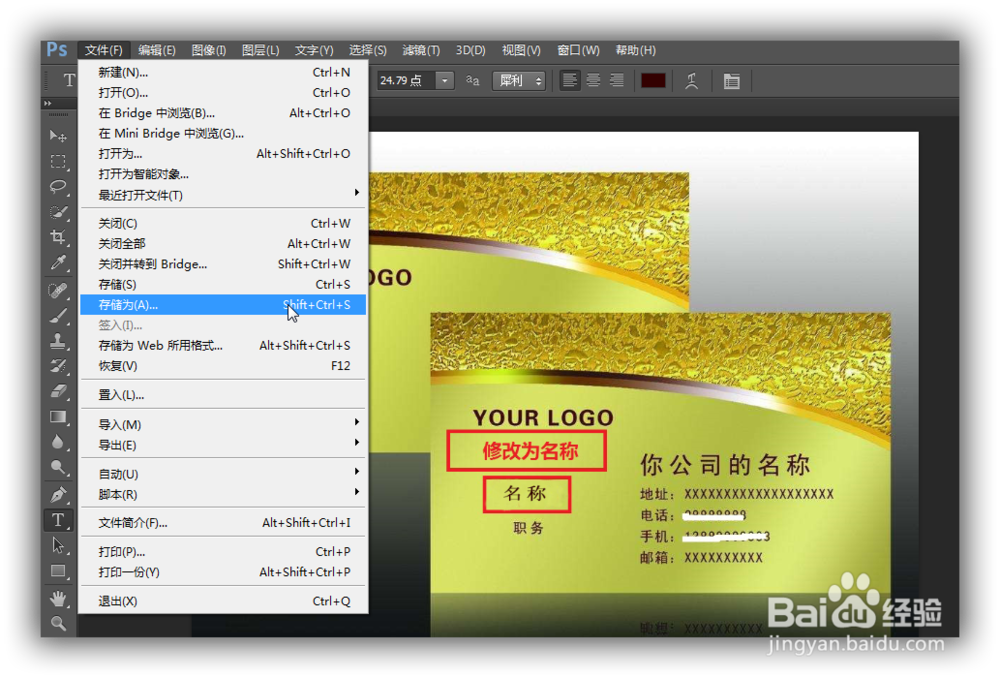Select the Spot Healing Brush tool
The height and width of the screenshot is (678, 1000).
click(58, 291)
